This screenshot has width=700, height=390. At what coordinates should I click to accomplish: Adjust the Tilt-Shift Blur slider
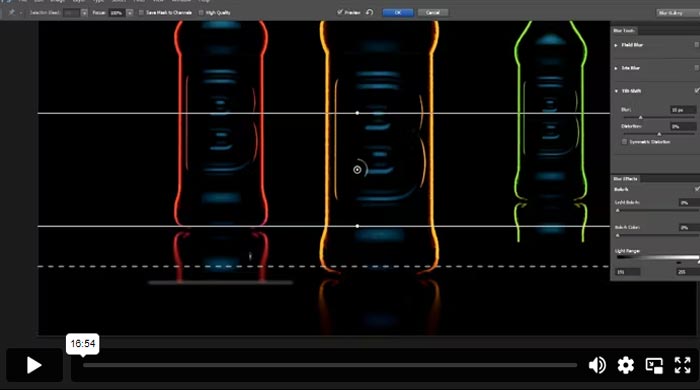[641, 117]
